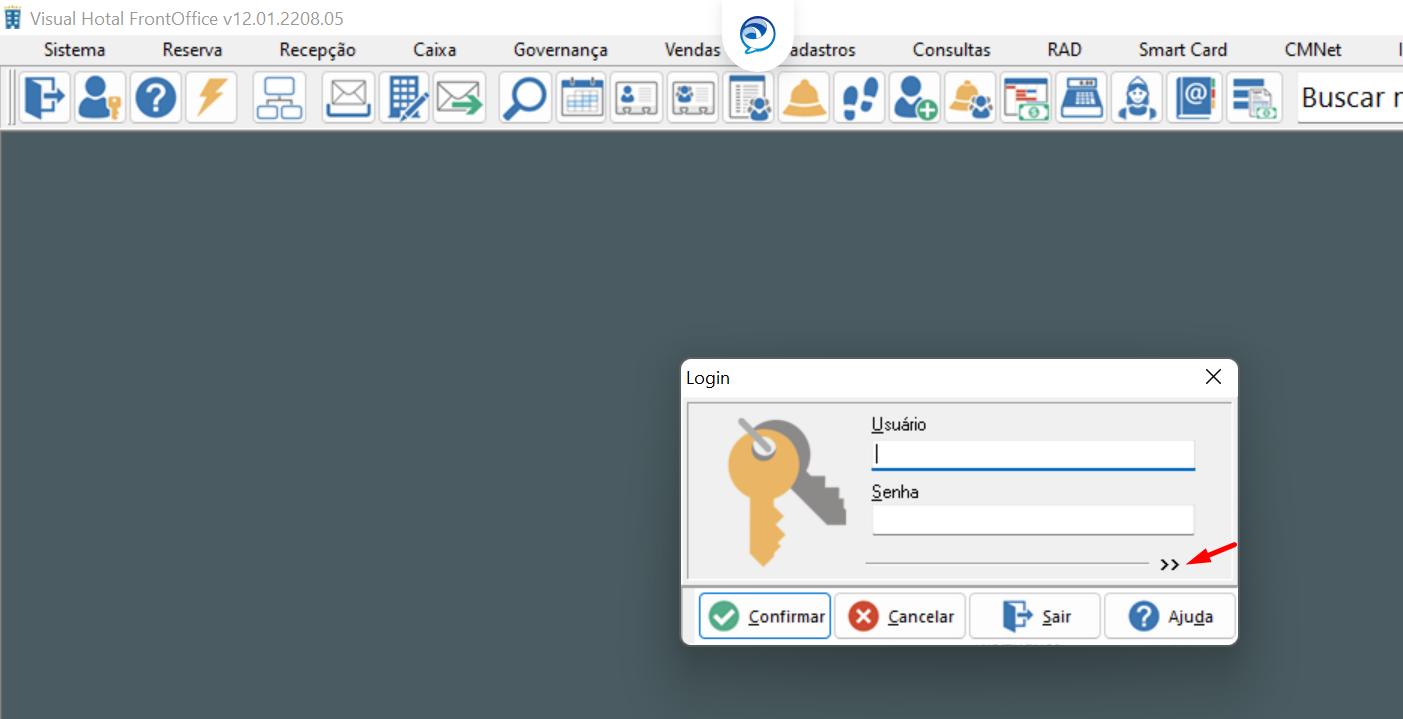Viewport: 1403px width, 719px height.
Task: Open the Reserva menu
Action: (192, 50)
